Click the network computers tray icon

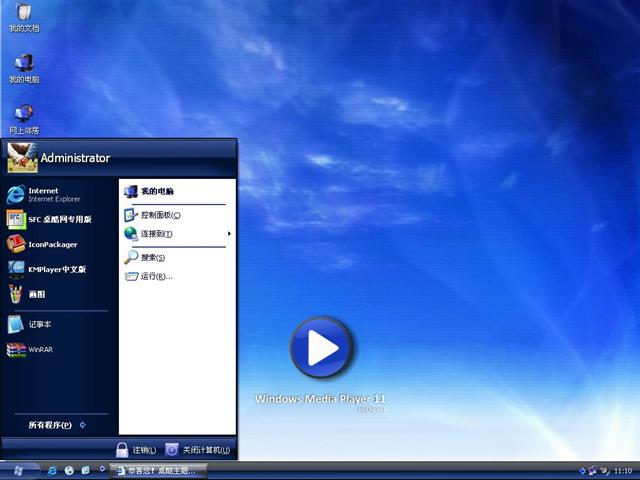[x=593, y=471]
